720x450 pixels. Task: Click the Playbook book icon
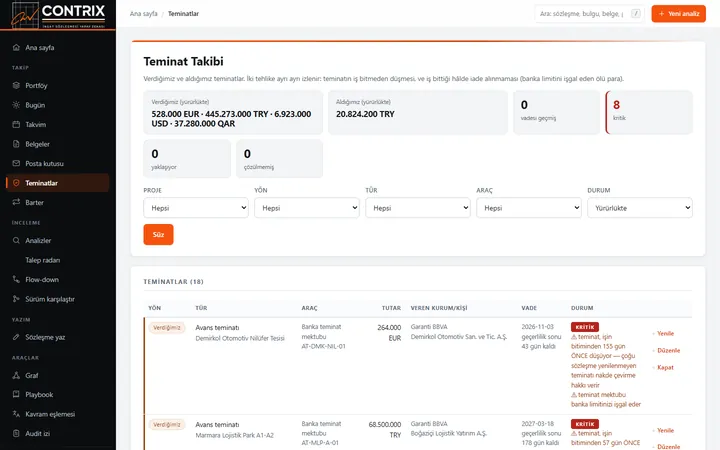[16, 394]
